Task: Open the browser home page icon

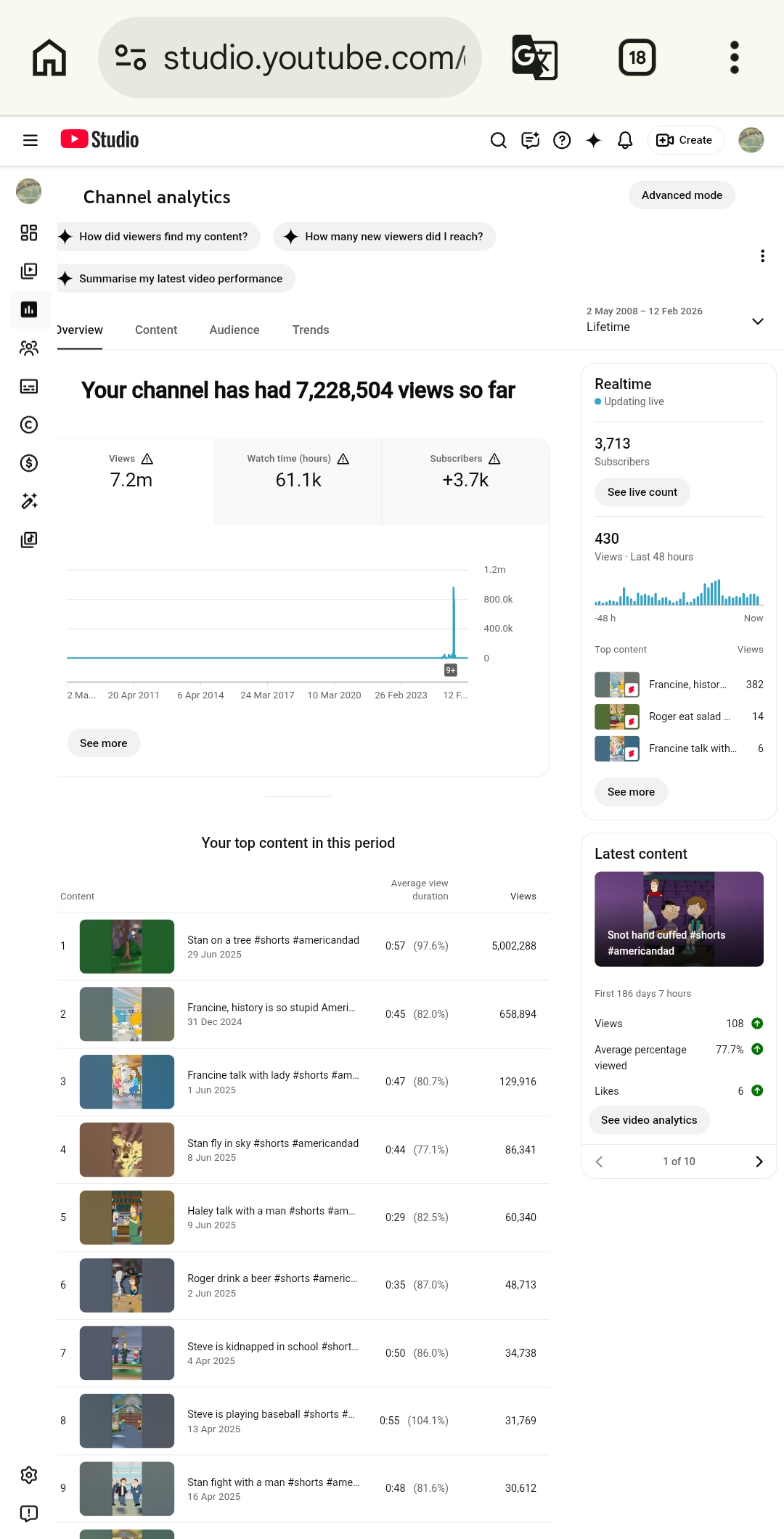Action: (x=49, y=57)
